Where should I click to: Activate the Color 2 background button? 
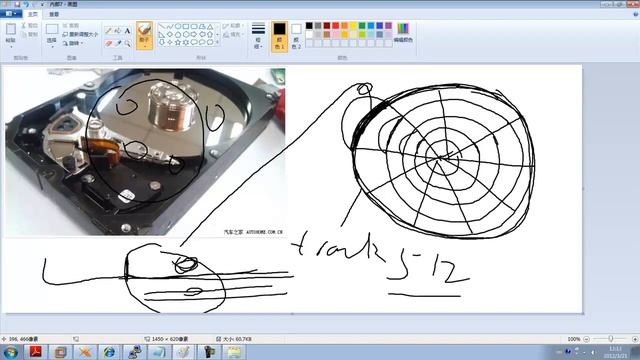296,36
